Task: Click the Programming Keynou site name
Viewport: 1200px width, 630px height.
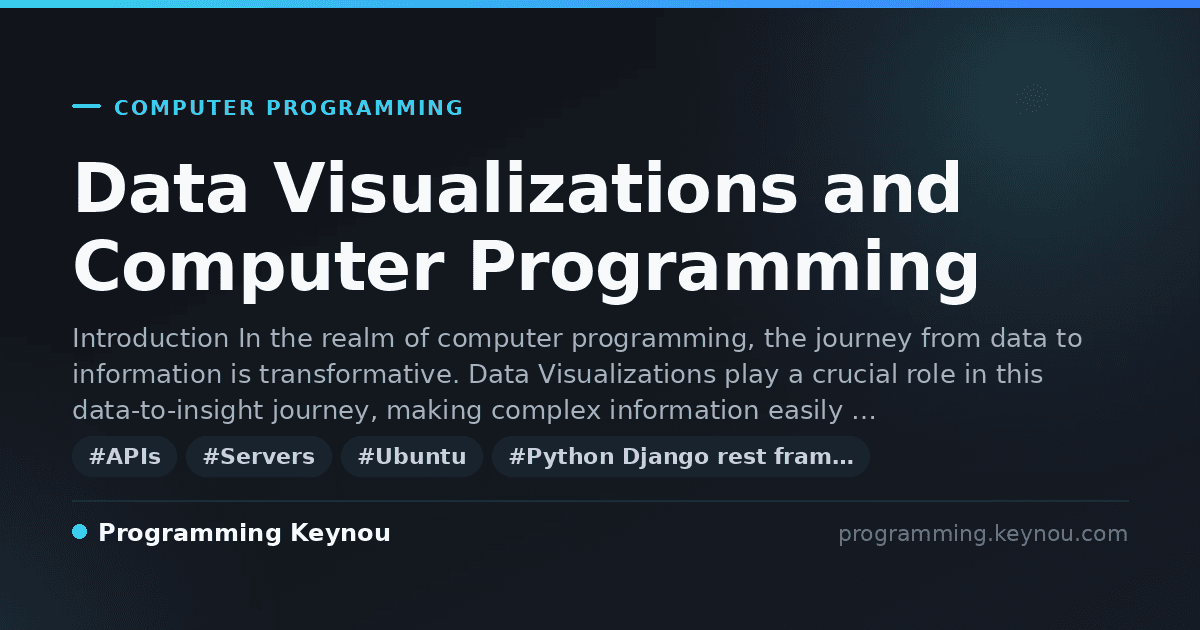Action: pos(244,533)
